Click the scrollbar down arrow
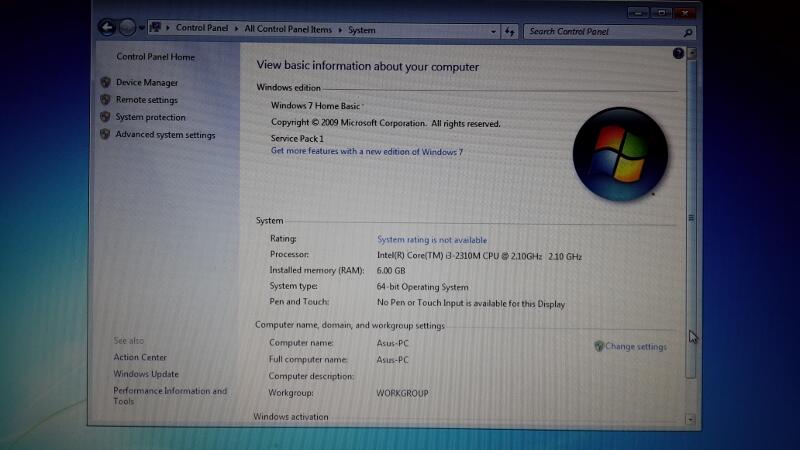Viewport: 800px width, 450px height. pos(690,419)
